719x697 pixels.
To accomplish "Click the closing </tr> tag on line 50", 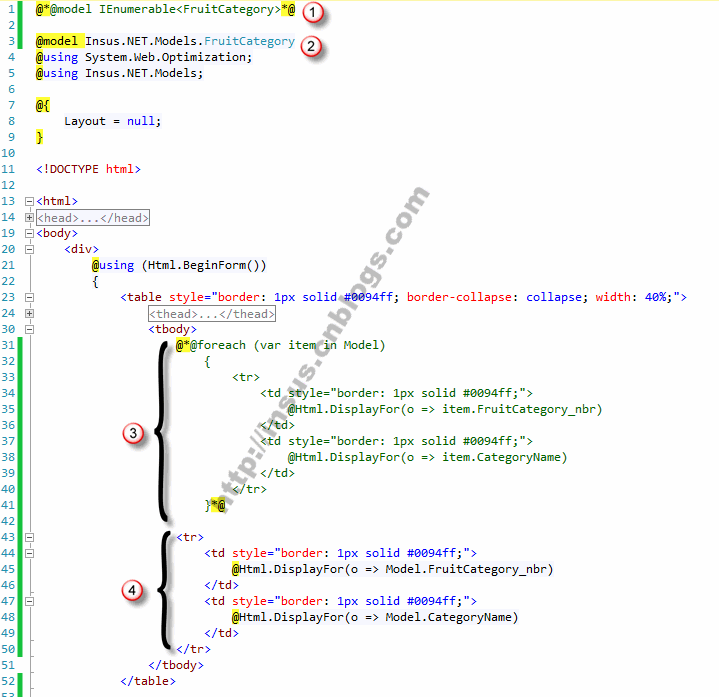I will point(194,649).
